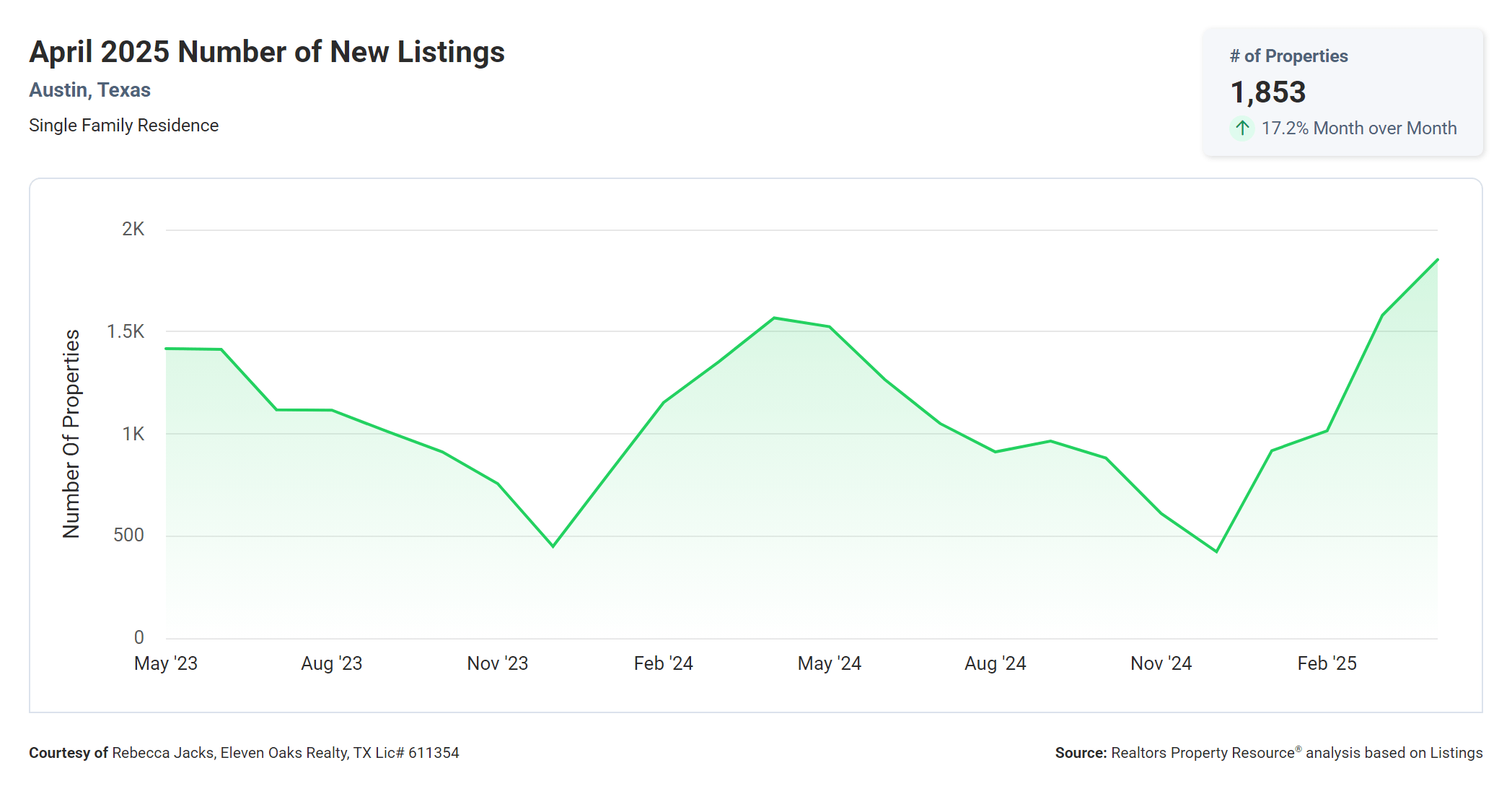1512x794 pixels.
Task: Click the Feb '25 x-axis label
Action: click(1327, 663)
